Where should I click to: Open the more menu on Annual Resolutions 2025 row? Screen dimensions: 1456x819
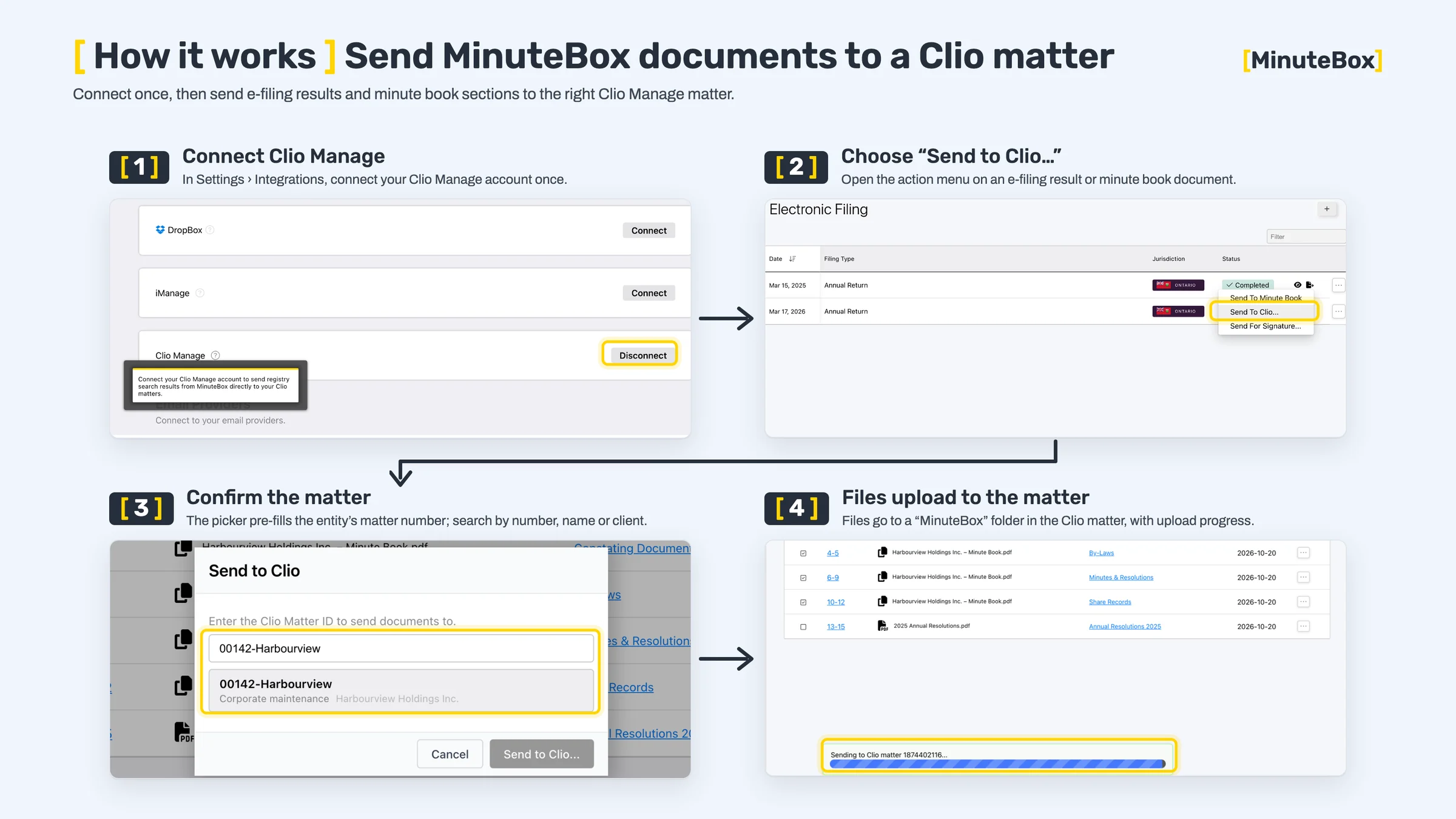tap(1303, 626)
